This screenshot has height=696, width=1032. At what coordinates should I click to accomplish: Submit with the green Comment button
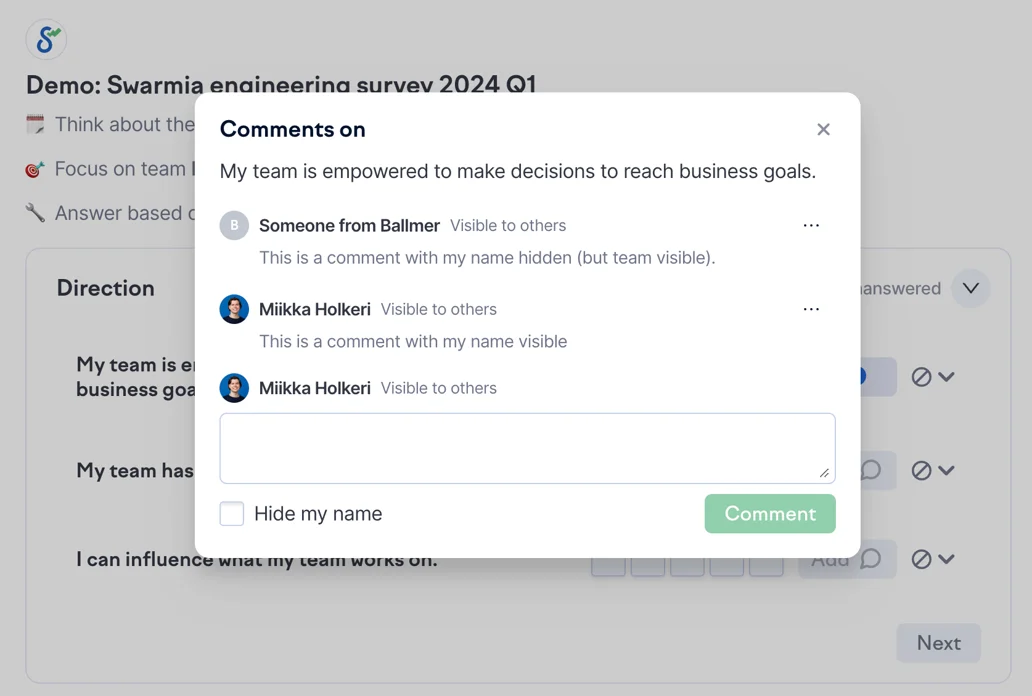(769, 514)
